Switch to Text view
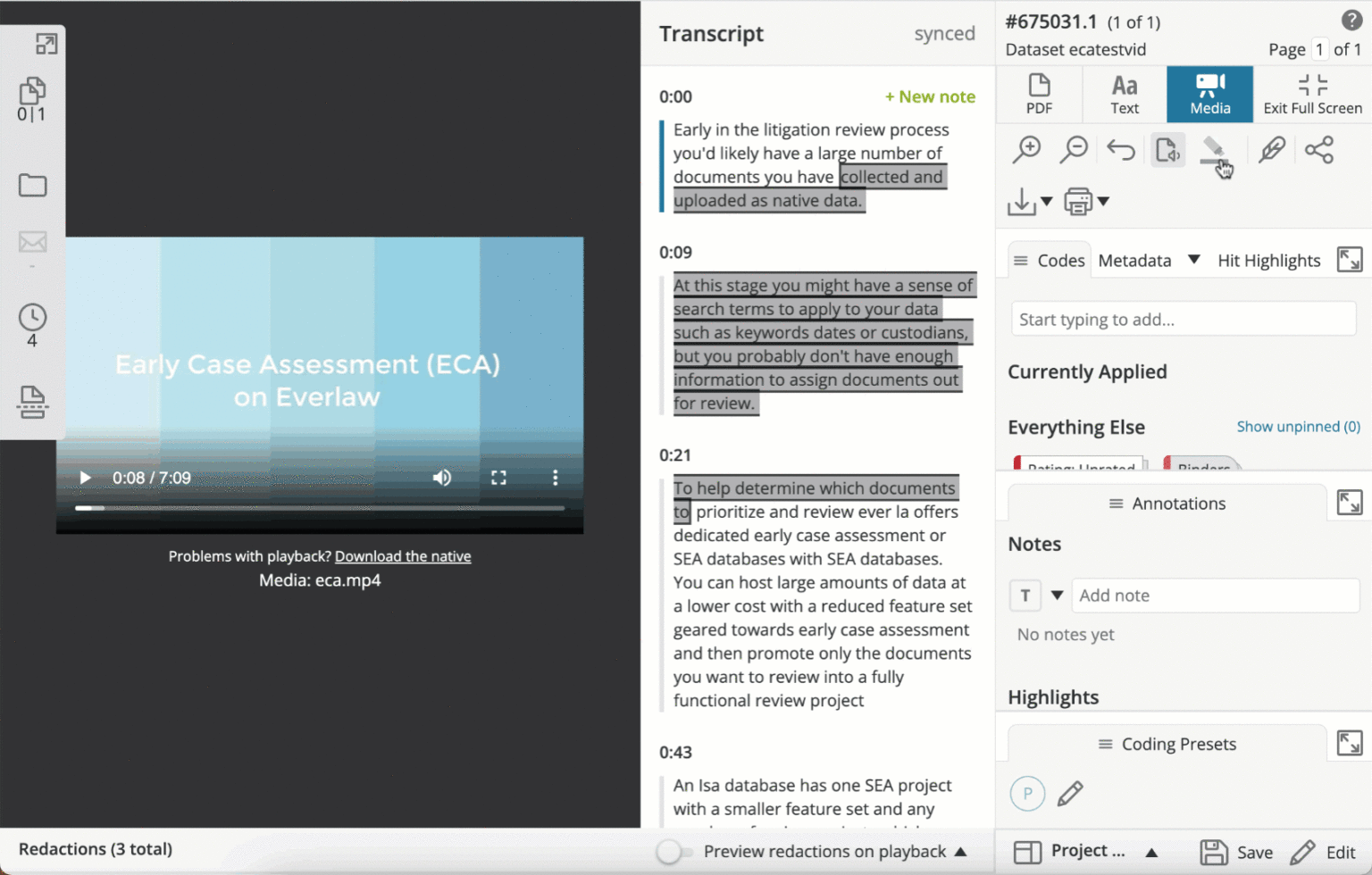 point(1125,94)
